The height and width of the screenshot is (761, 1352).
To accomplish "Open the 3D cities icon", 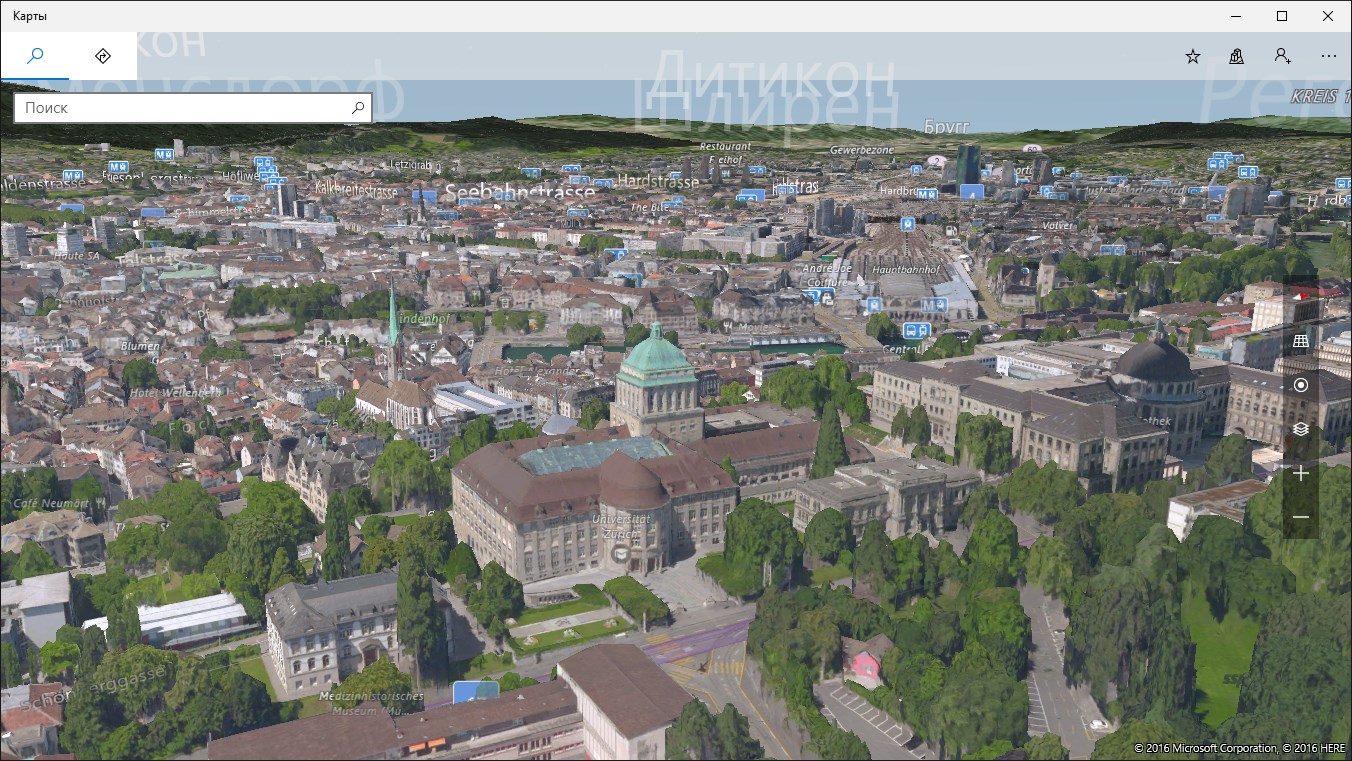I will (x=1237, y=56).
